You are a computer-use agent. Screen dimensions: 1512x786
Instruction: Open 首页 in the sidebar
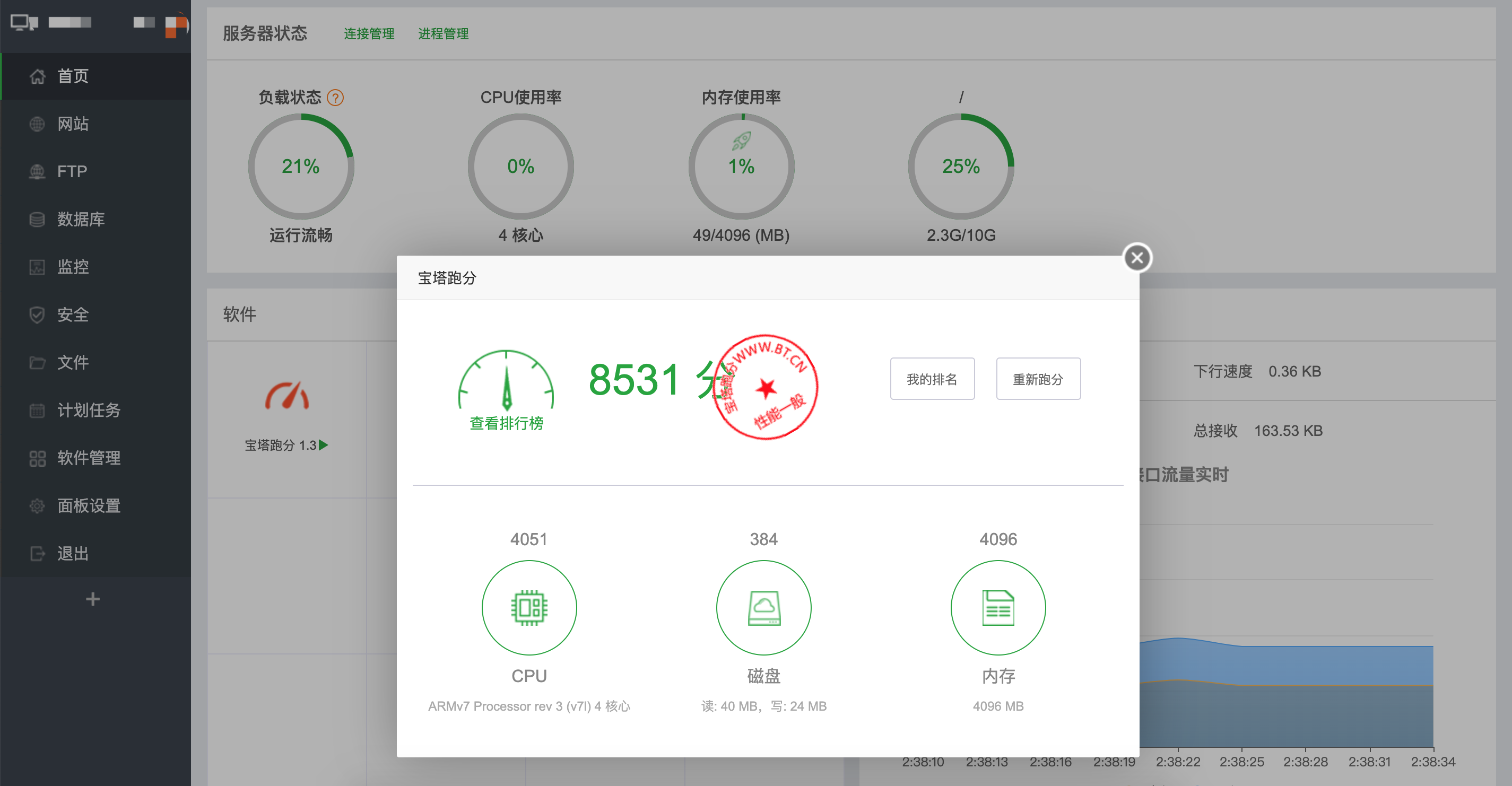pos(95,76)
